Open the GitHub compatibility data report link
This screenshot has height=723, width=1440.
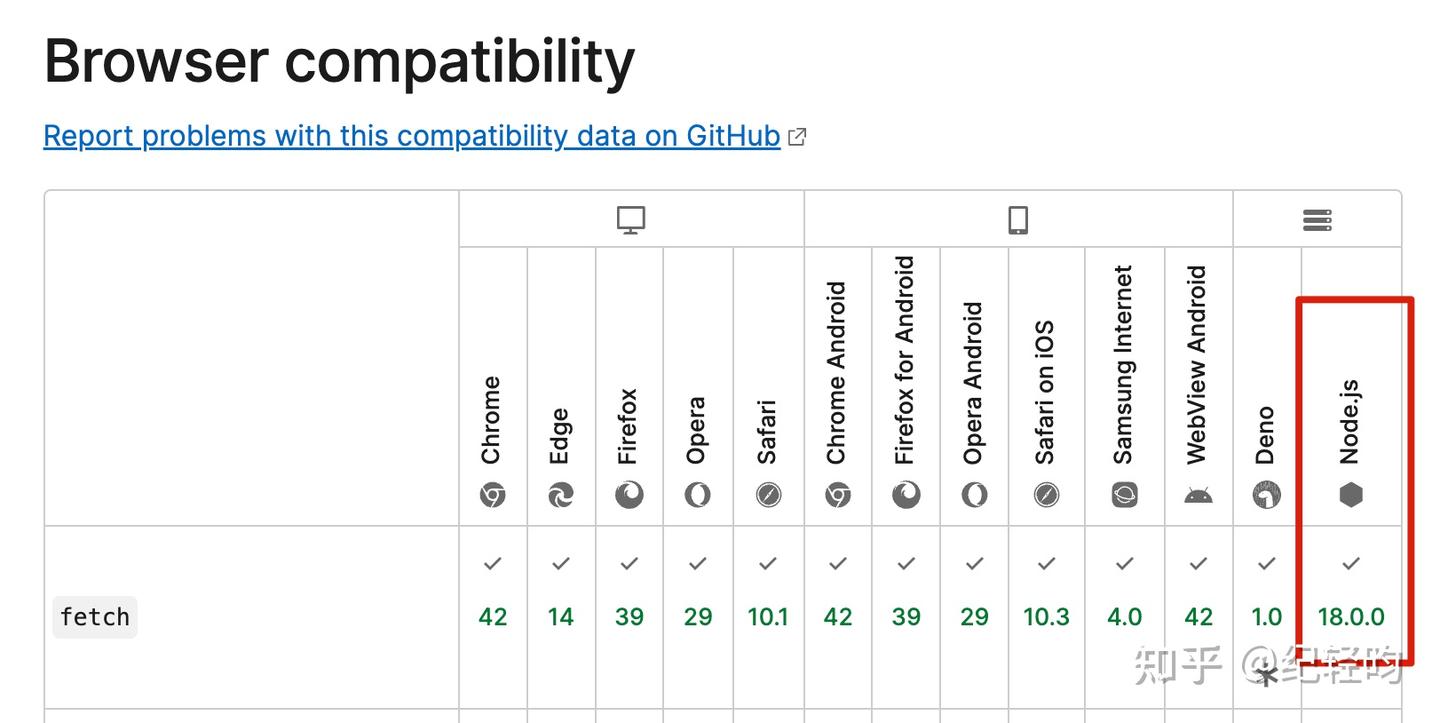[412, 136]
